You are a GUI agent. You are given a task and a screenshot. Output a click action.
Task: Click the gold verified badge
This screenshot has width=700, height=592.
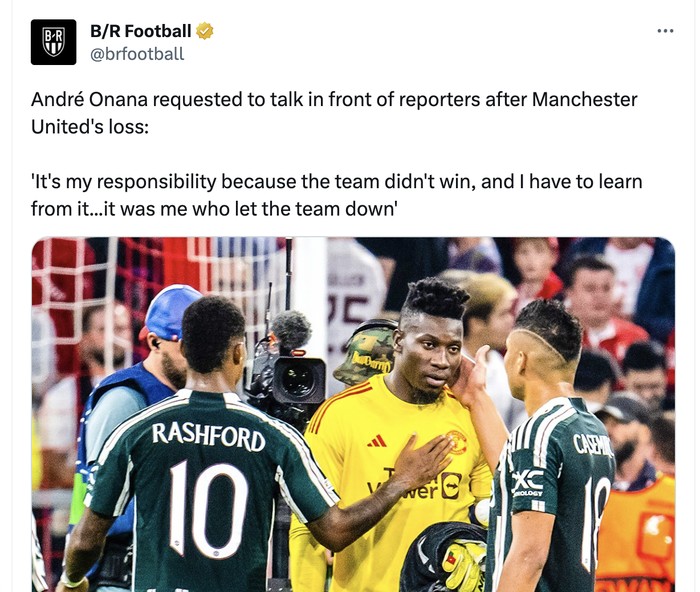tap(204, 31)
